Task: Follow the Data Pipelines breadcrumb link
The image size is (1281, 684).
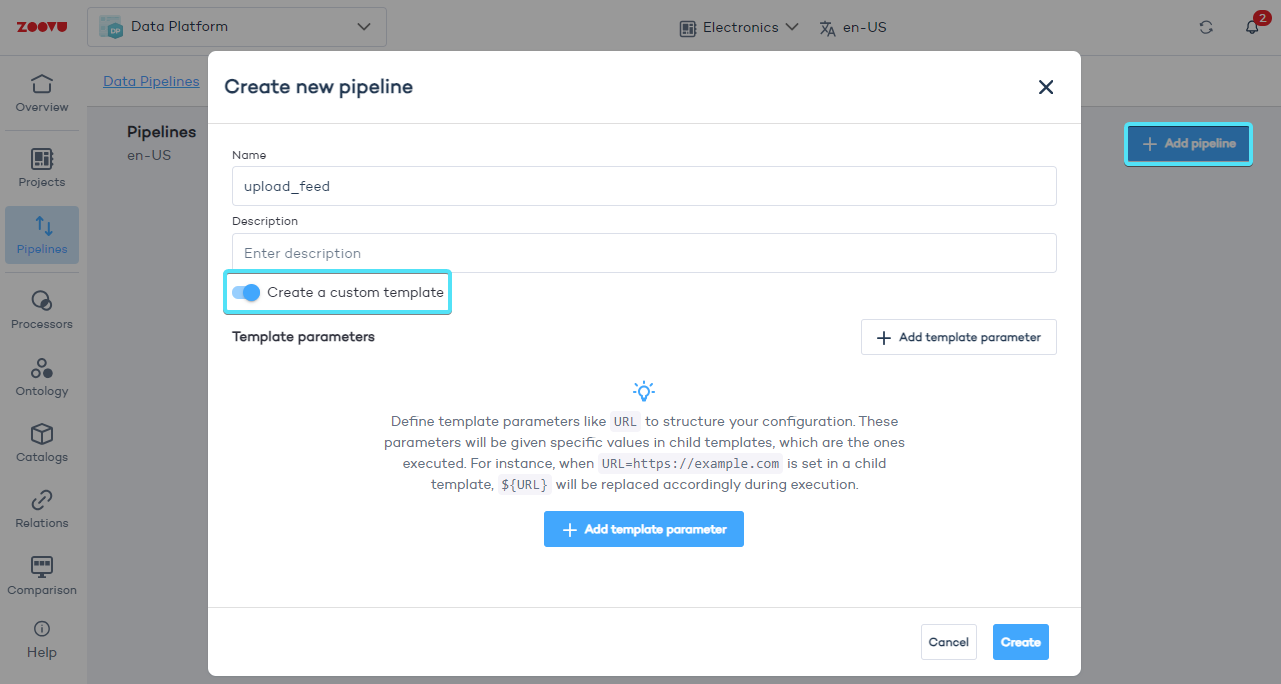Action: point(151,81)
